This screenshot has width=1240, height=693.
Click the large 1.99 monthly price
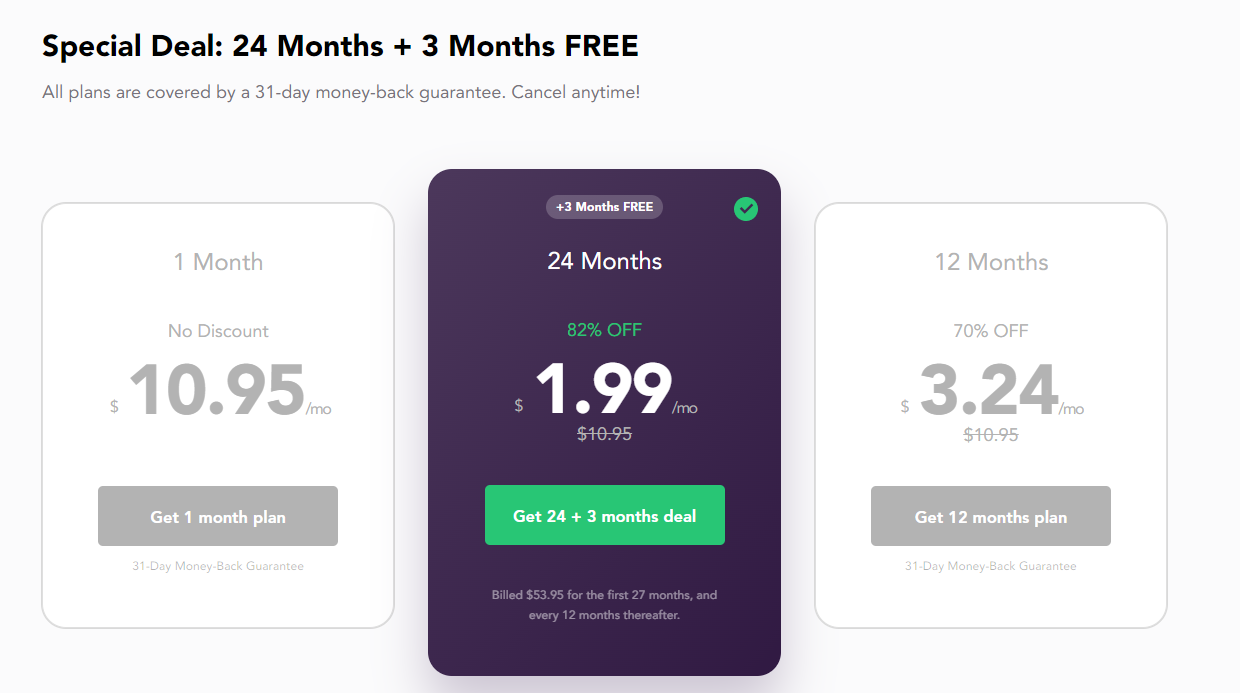603,390
